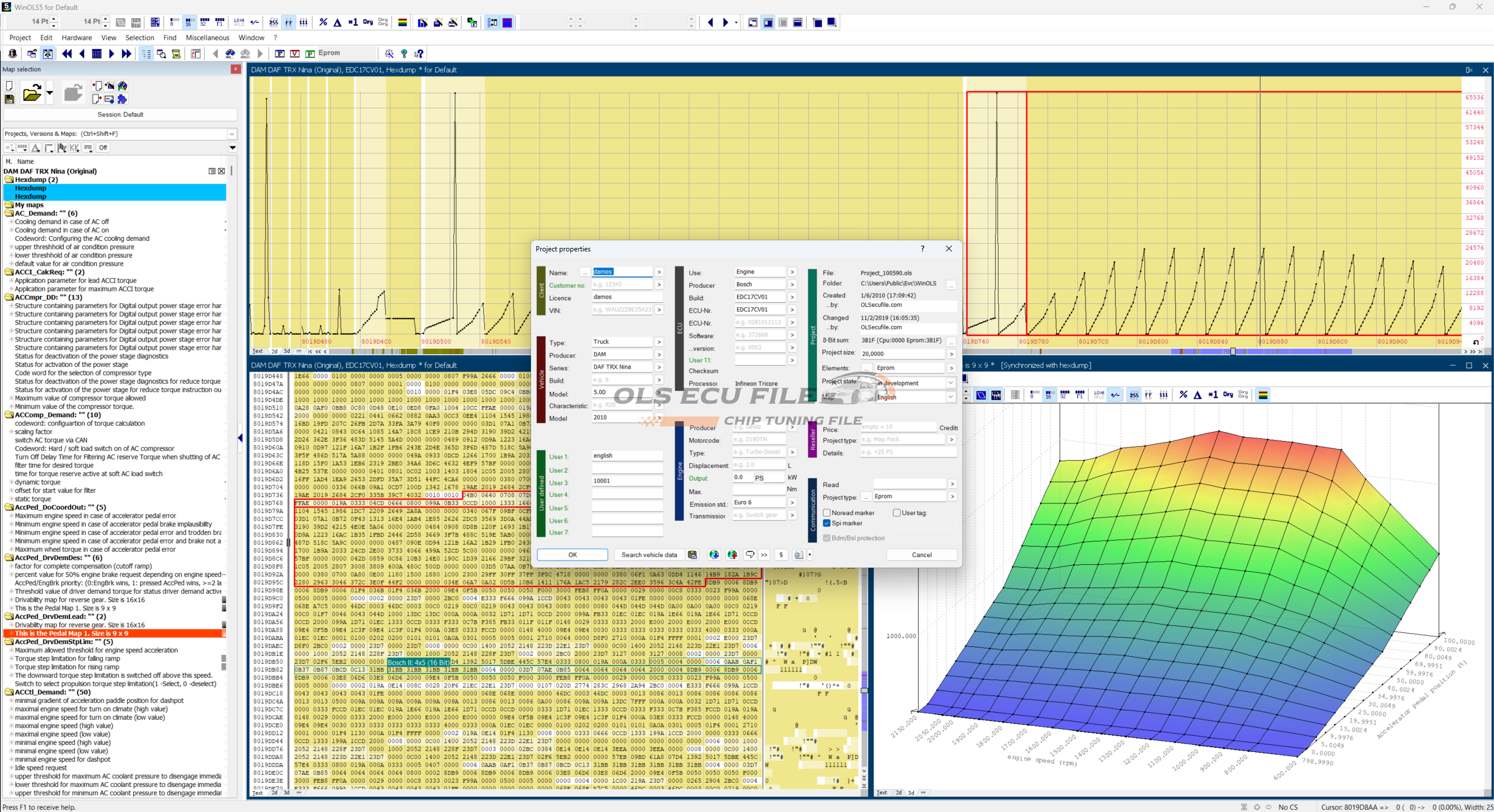Click the VIN input field
This screenshot has height=812, width=1494.
tap(622, 310)
